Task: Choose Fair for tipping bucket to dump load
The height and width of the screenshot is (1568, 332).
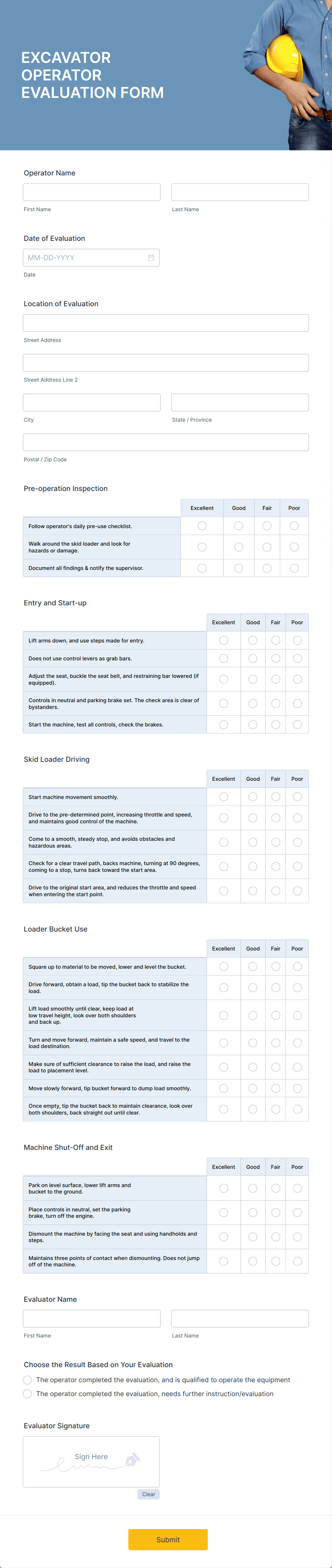Action: [x=276, y=1088]
